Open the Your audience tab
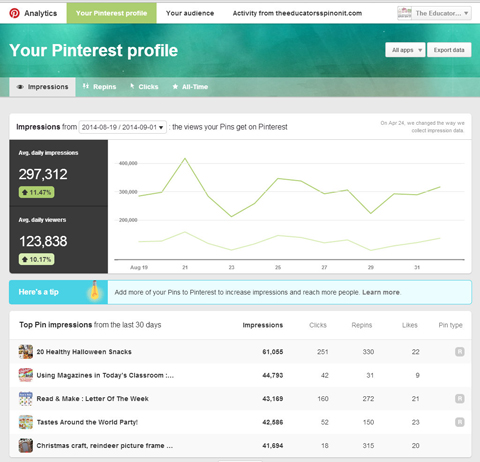This screenshot has width=480, height=462. pos(190,13)
